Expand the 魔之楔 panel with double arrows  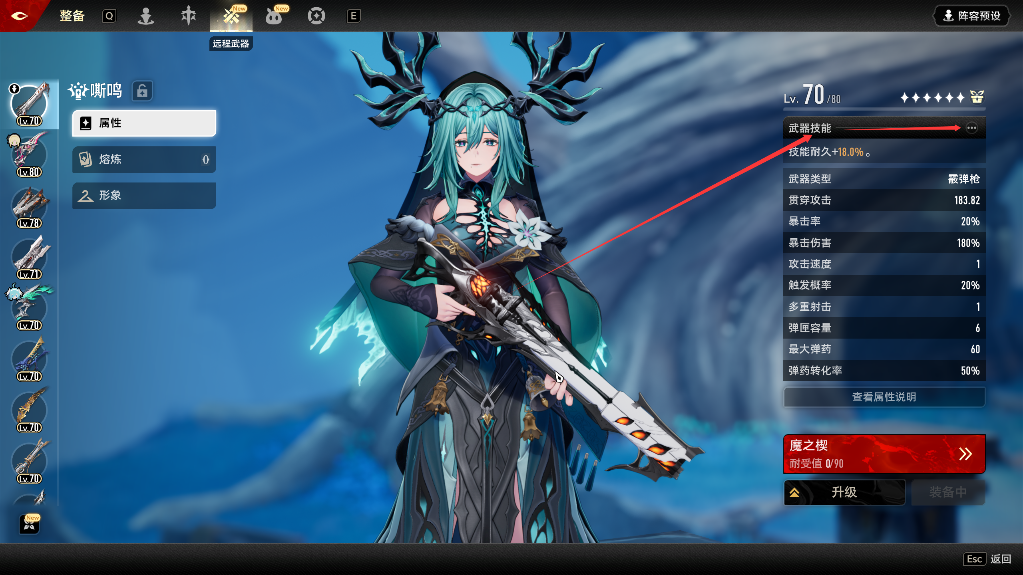pos(964,454)
